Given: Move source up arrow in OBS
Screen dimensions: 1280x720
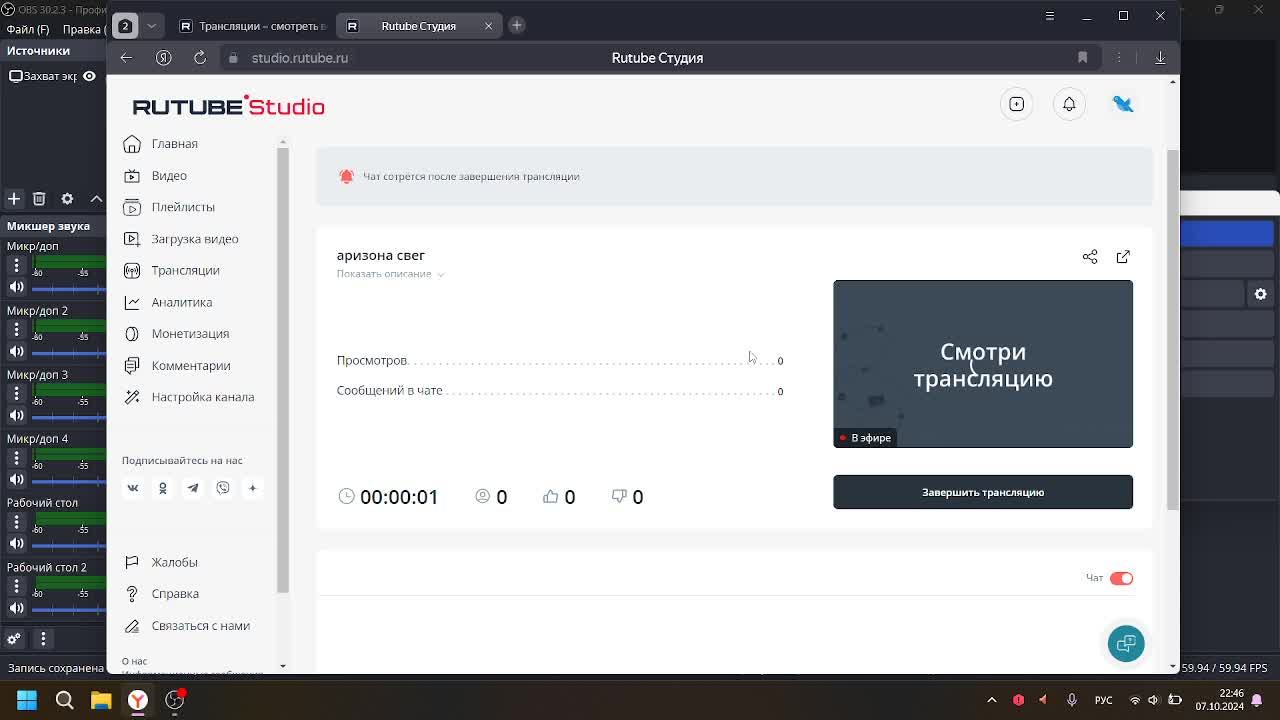Looking at the screenshot, I should click(x=96, y=199).
